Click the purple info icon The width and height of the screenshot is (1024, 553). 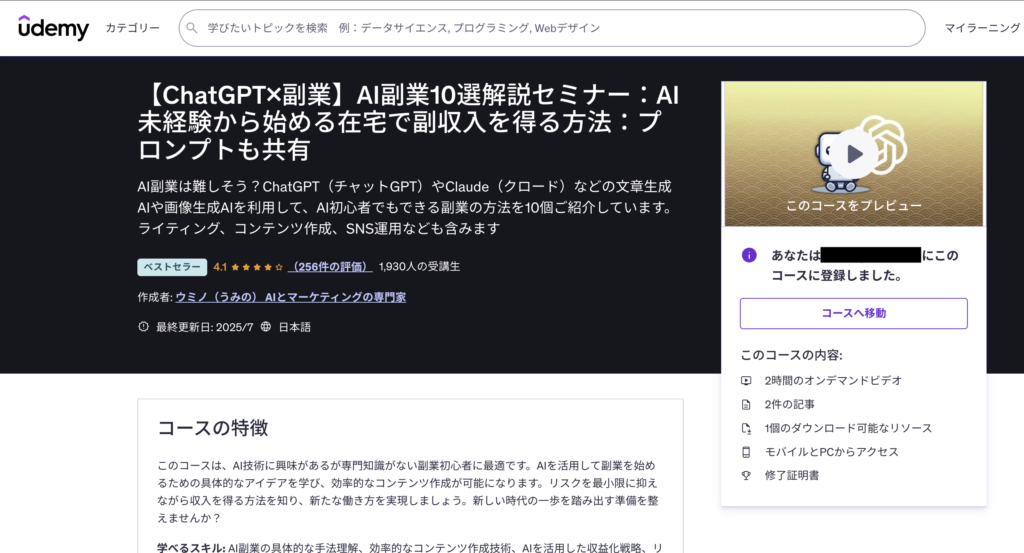click(749, 255)
